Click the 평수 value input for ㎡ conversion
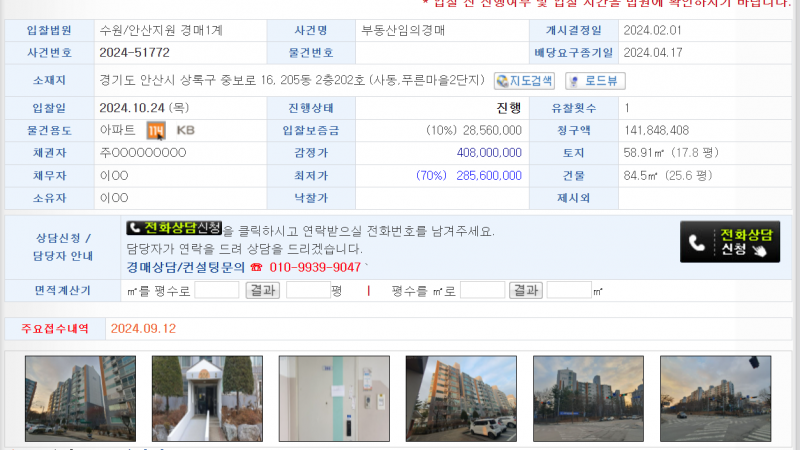This screenshot has height=450, width=800. pyautogui.click(x=482, y=291)
